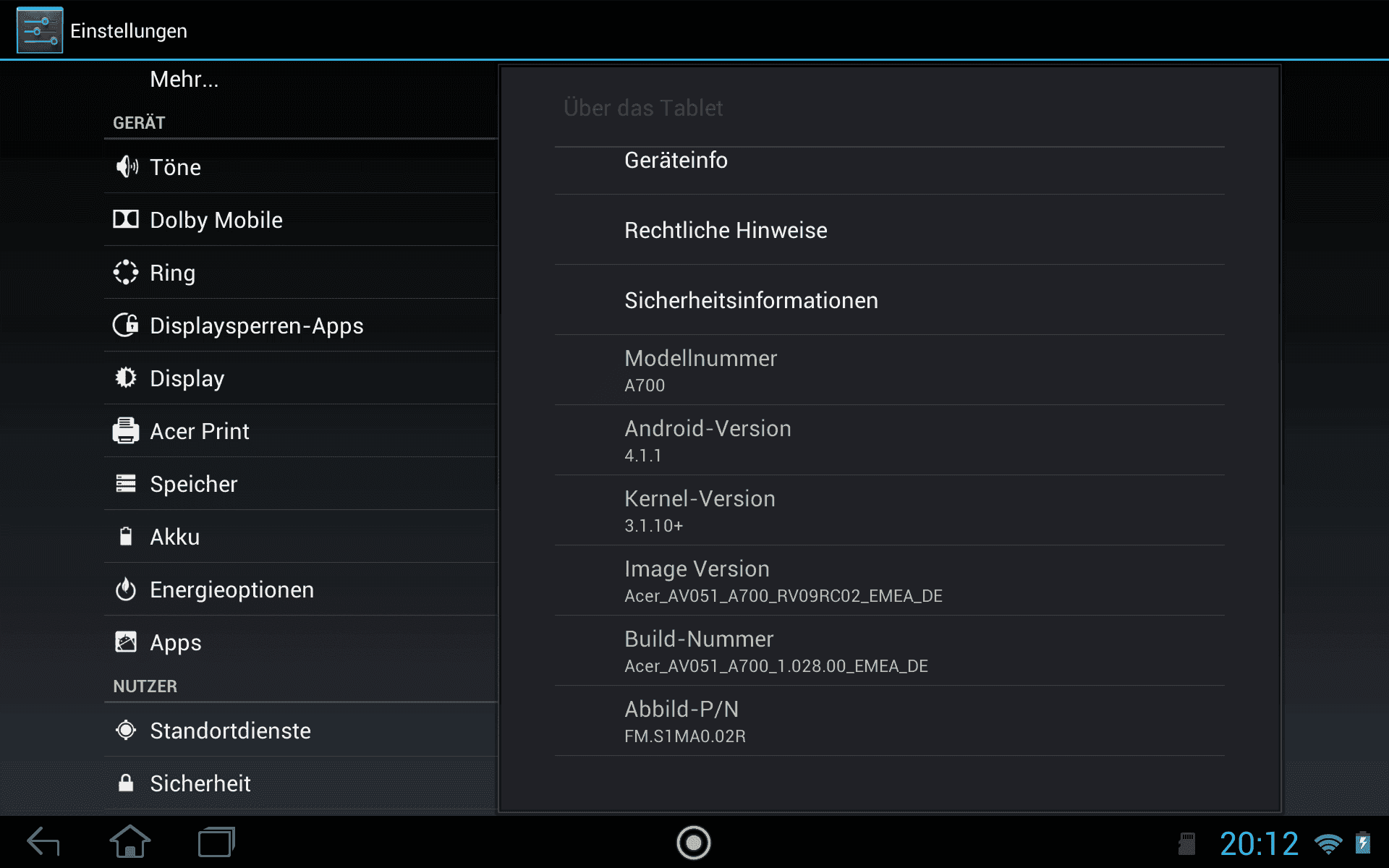Click the Sicherheit padlock icon
1389x868 pixels.
126,783
